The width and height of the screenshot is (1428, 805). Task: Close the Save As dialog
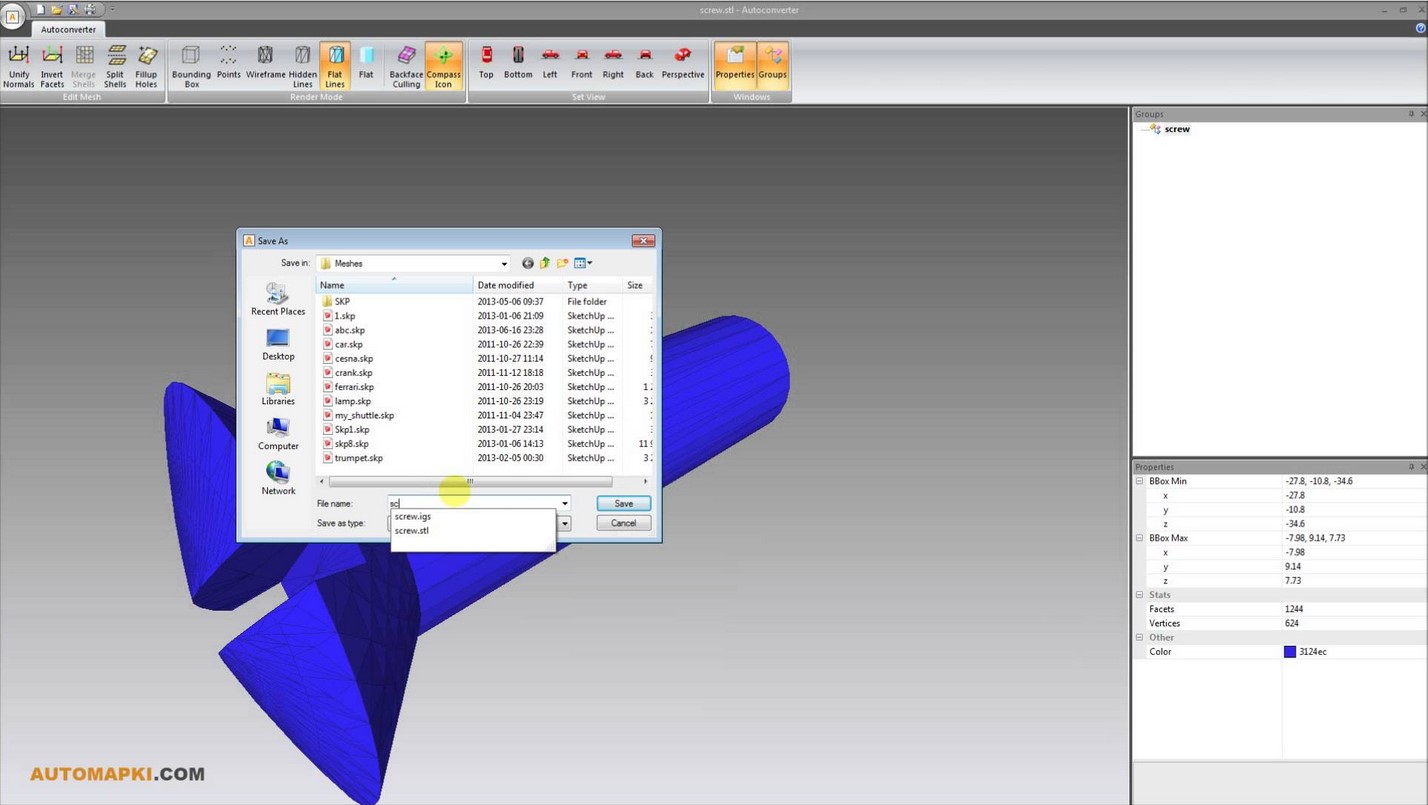[643, 241]
